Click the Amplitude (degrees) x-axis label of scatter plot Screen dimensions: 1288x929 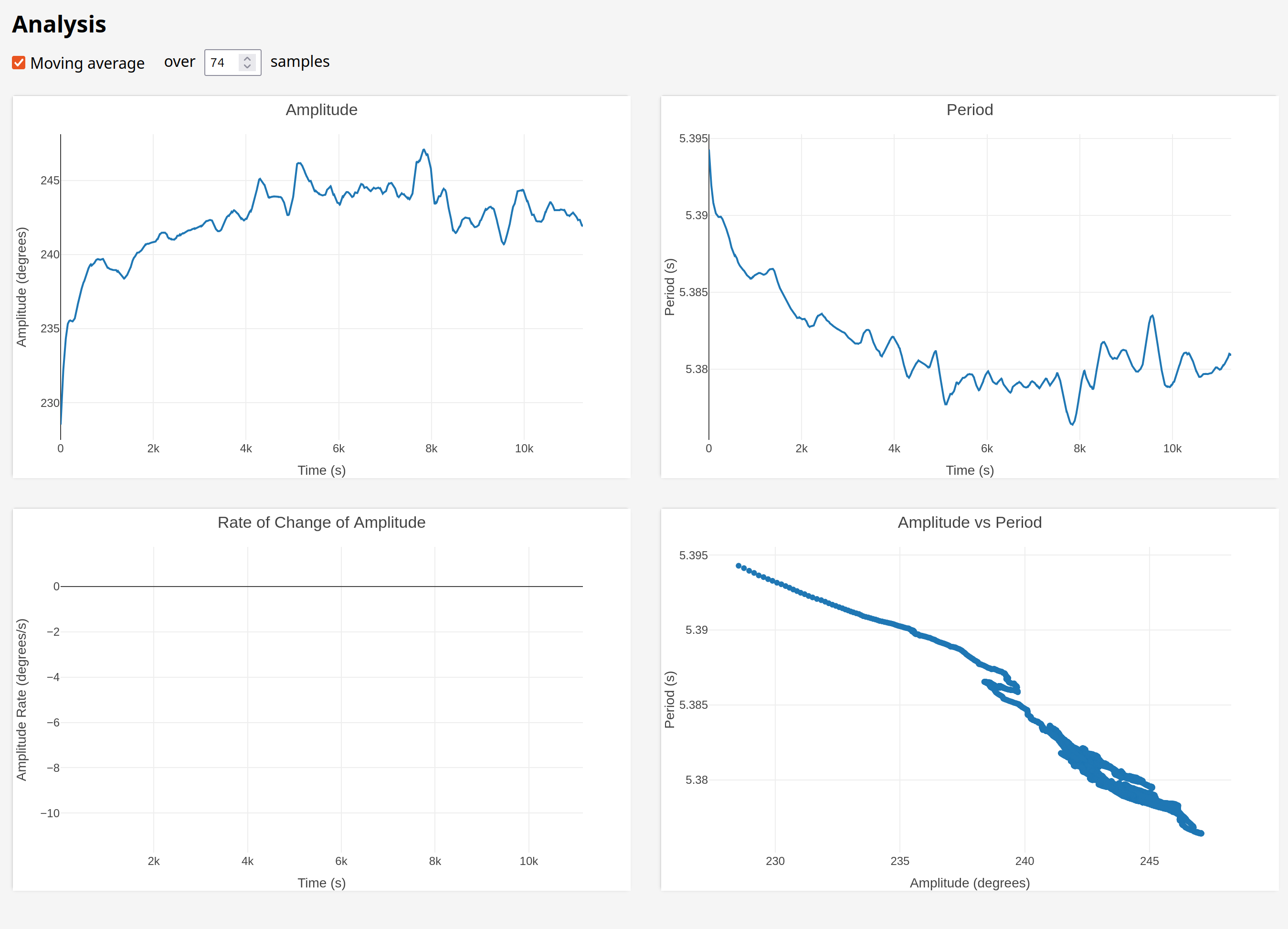970,882
